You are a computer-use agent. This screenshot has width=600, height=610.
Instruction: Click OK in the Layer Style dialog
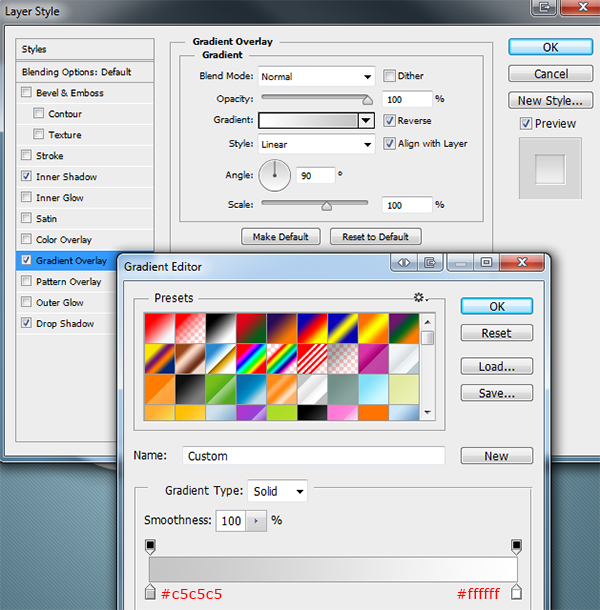551,47
